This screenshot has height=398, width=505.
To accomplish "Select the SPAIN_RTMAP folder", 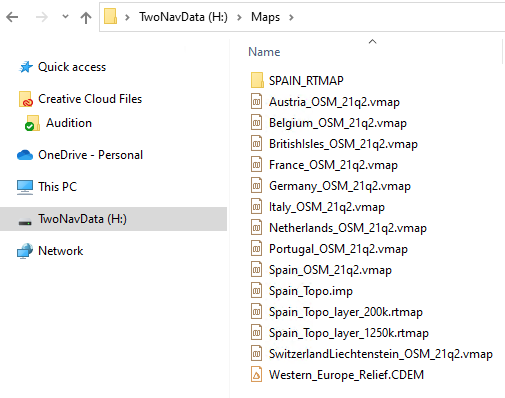I will [x=306, y=81].
